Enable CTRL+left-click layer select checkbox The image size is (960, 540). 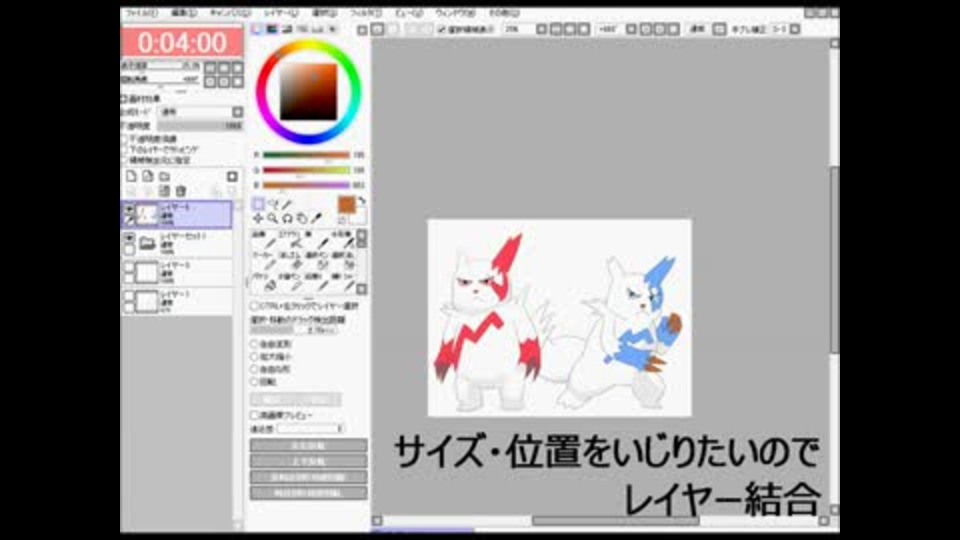coord(255,306)
